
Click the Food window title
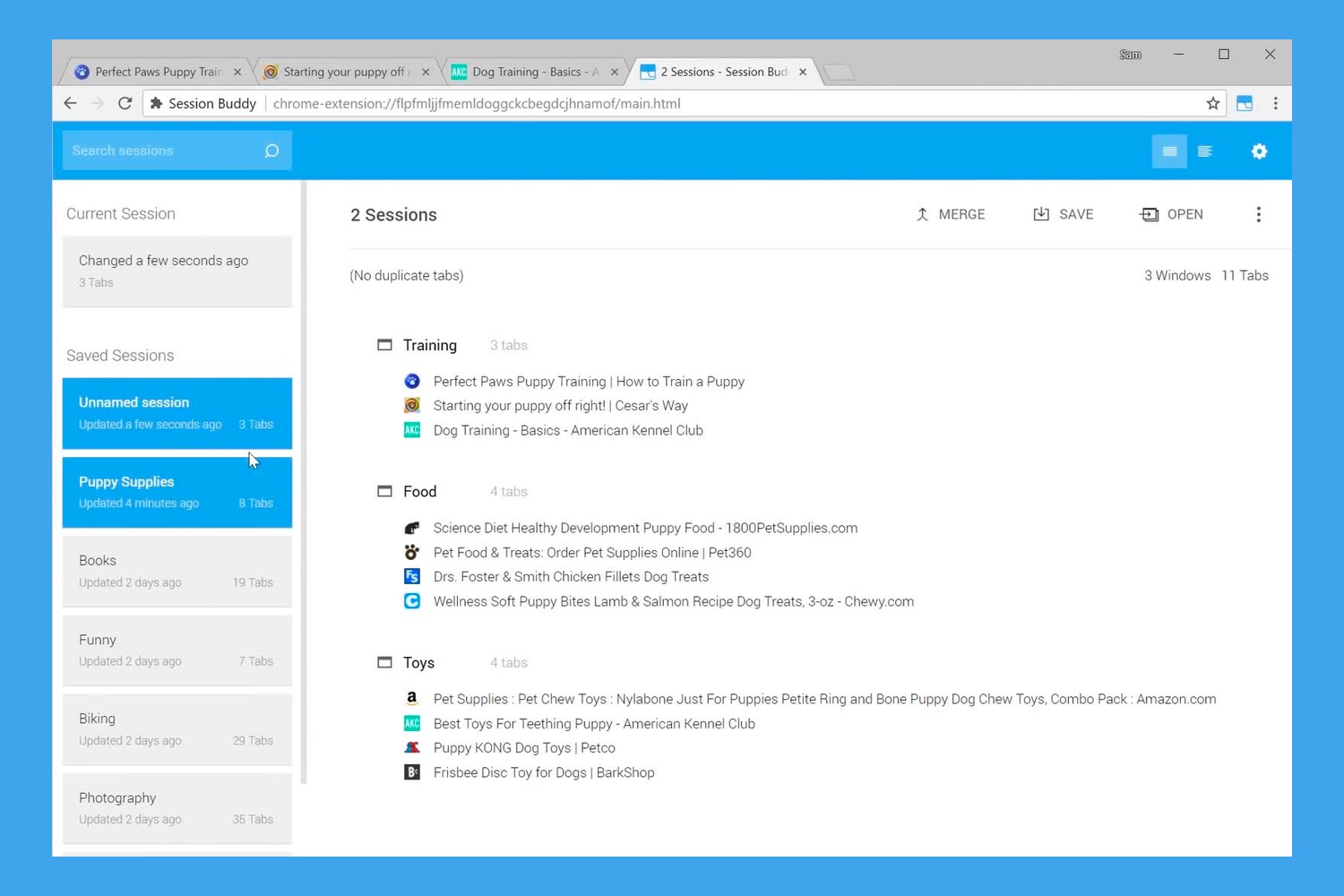coord(419,491)
